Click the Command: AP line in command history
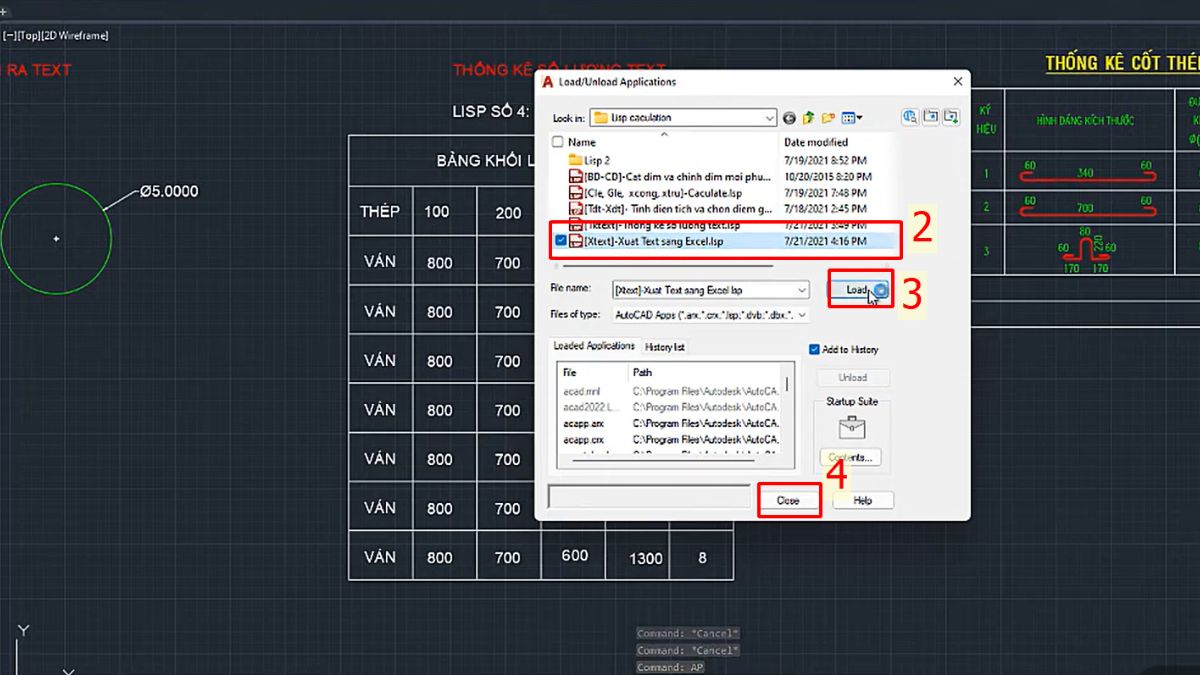1200x675 pixels. [672, 667]
